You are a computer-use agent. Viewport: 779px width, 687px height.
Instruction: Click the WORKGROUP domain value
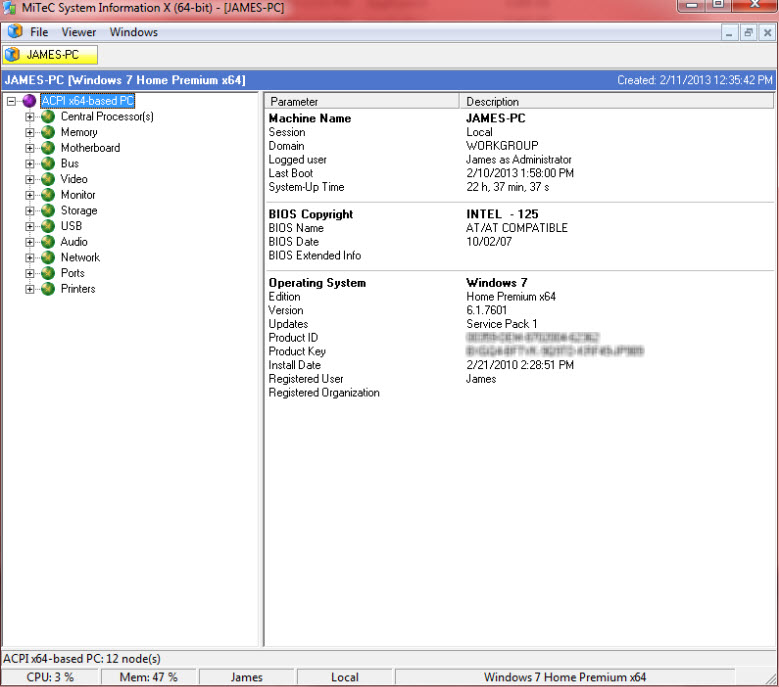pyautogui.click(x=502, y=146)
